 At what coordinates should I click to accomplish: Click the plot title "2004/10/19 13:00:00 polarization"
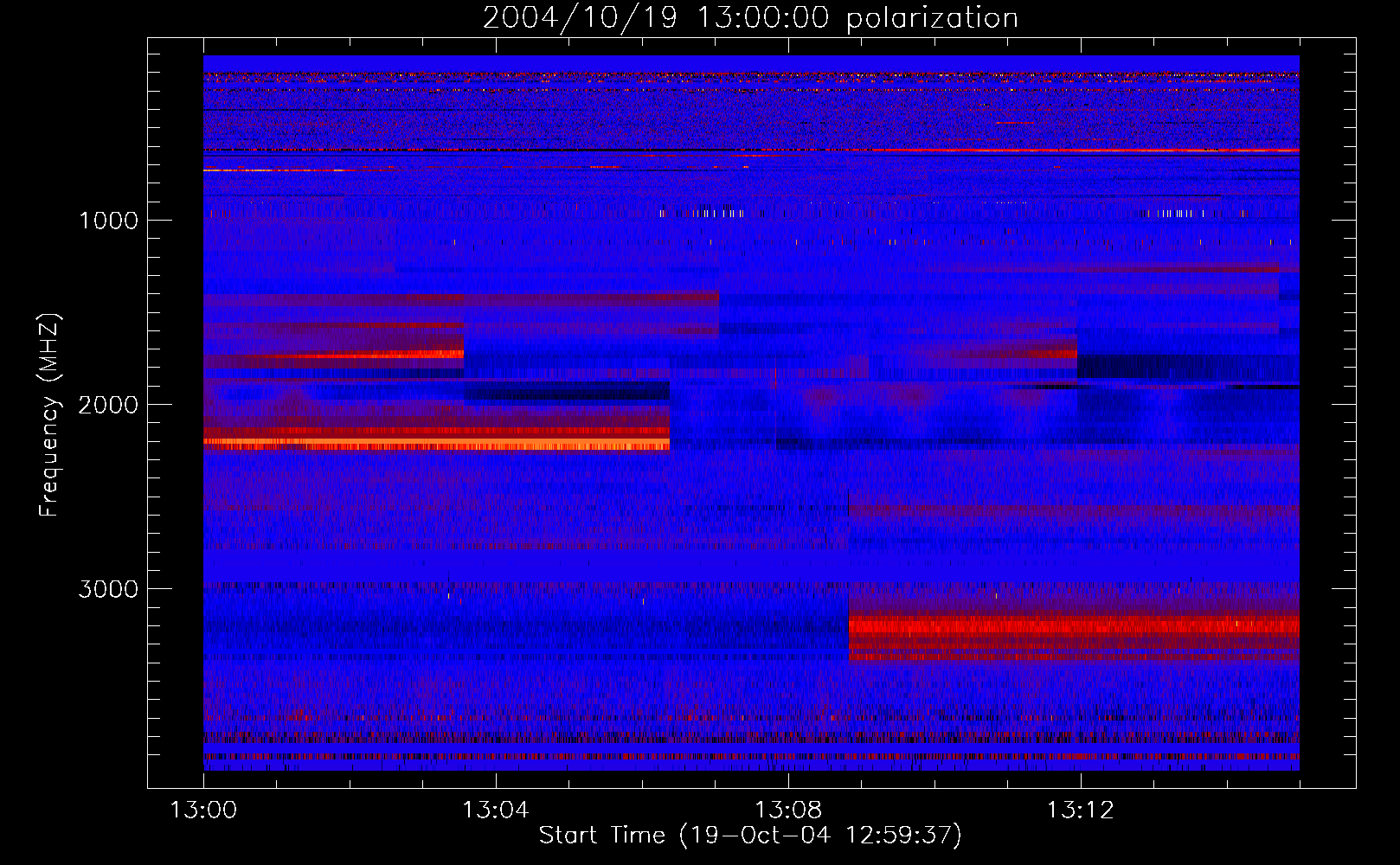pyautogui.click(x=750, y=17)
